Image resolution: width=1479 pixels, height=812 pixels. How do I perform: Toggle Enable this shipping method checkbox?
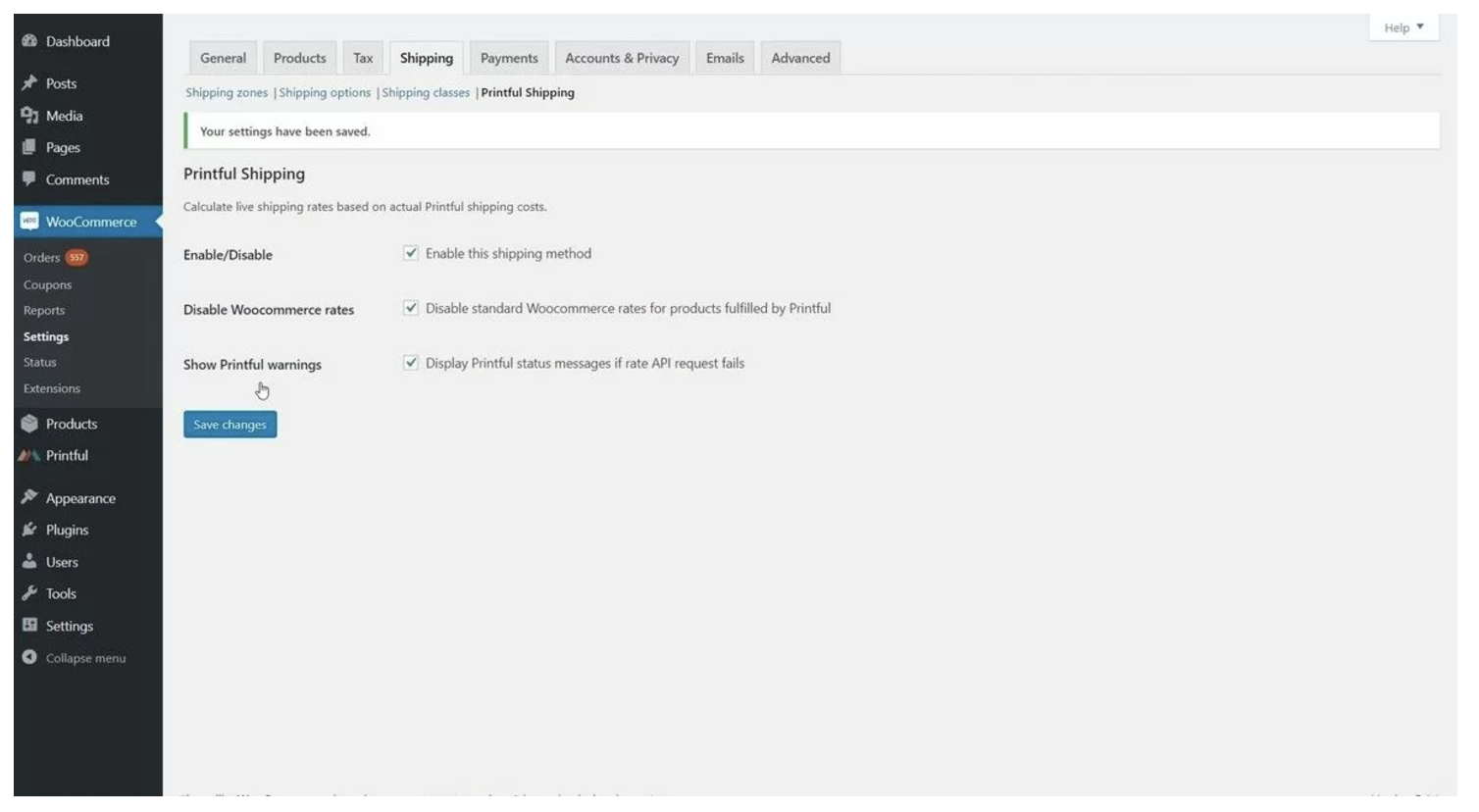click(411, 253)
